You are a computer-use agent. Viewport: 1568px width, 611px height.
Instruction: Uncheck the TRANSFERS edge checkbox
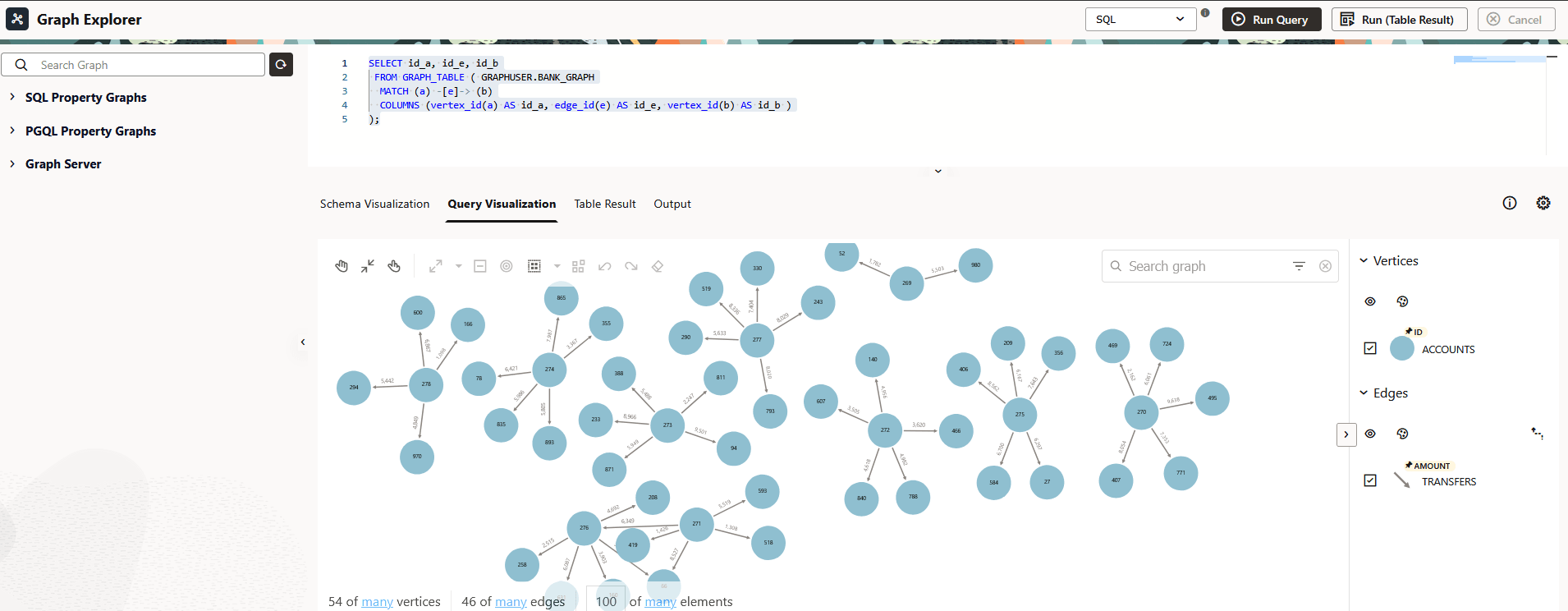point(1370,480)
